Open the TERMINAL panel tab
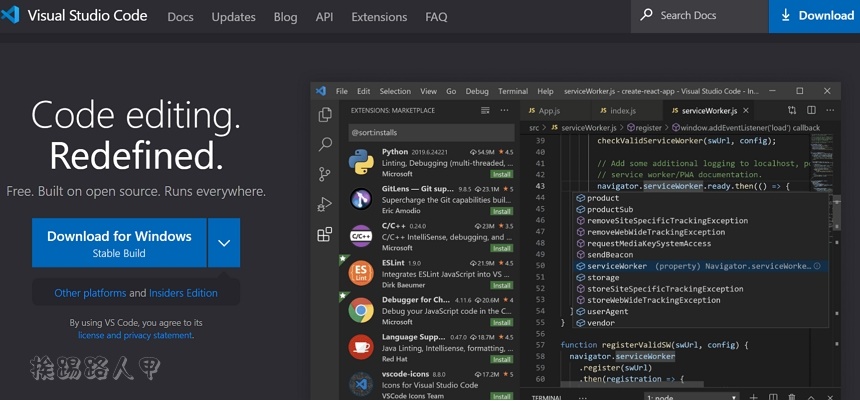 tap(546, 398)
